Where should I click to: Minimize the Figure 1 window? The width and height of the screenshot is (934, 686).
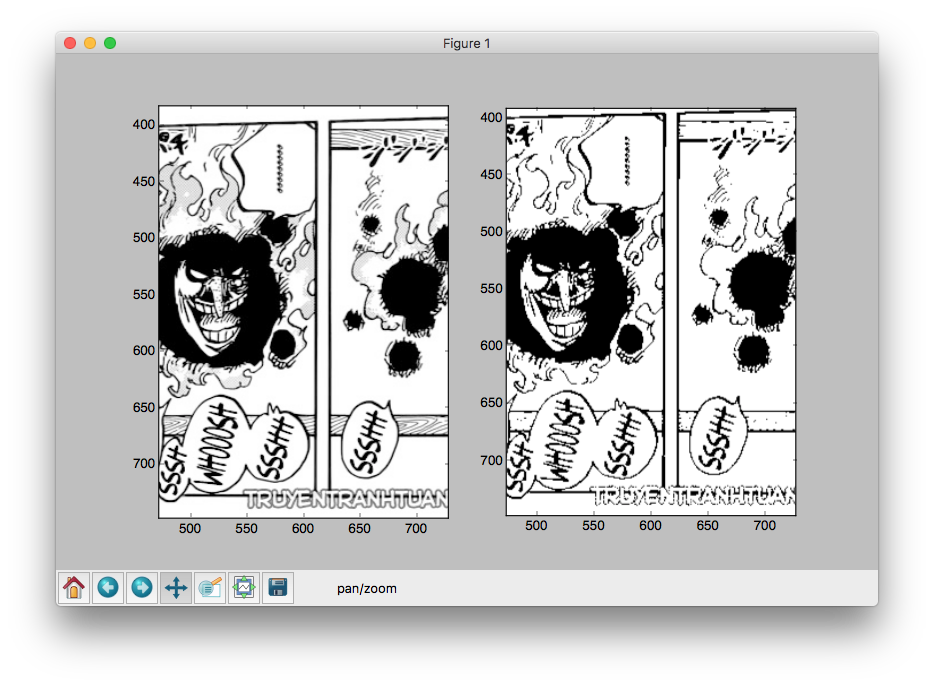pyautogui.click(x=90, y=43)
